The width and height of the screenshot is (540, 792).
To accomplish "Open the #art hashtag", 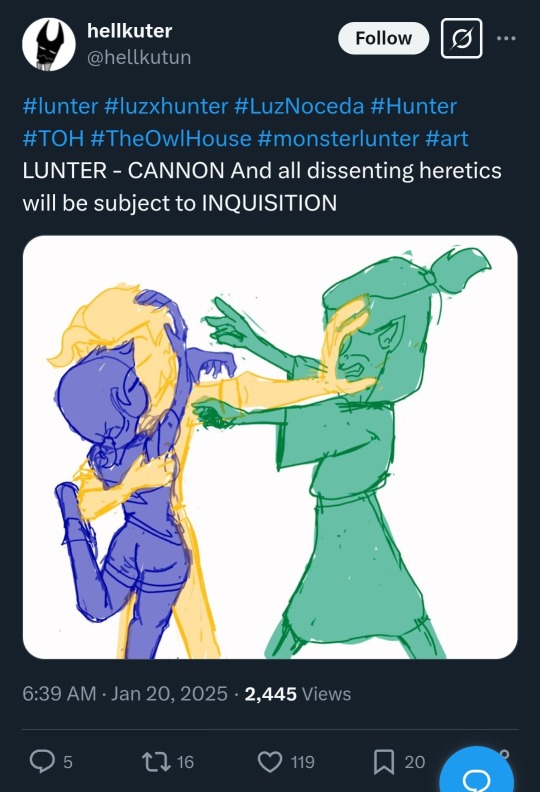I will pyautogui.click(x=447, y=139).
